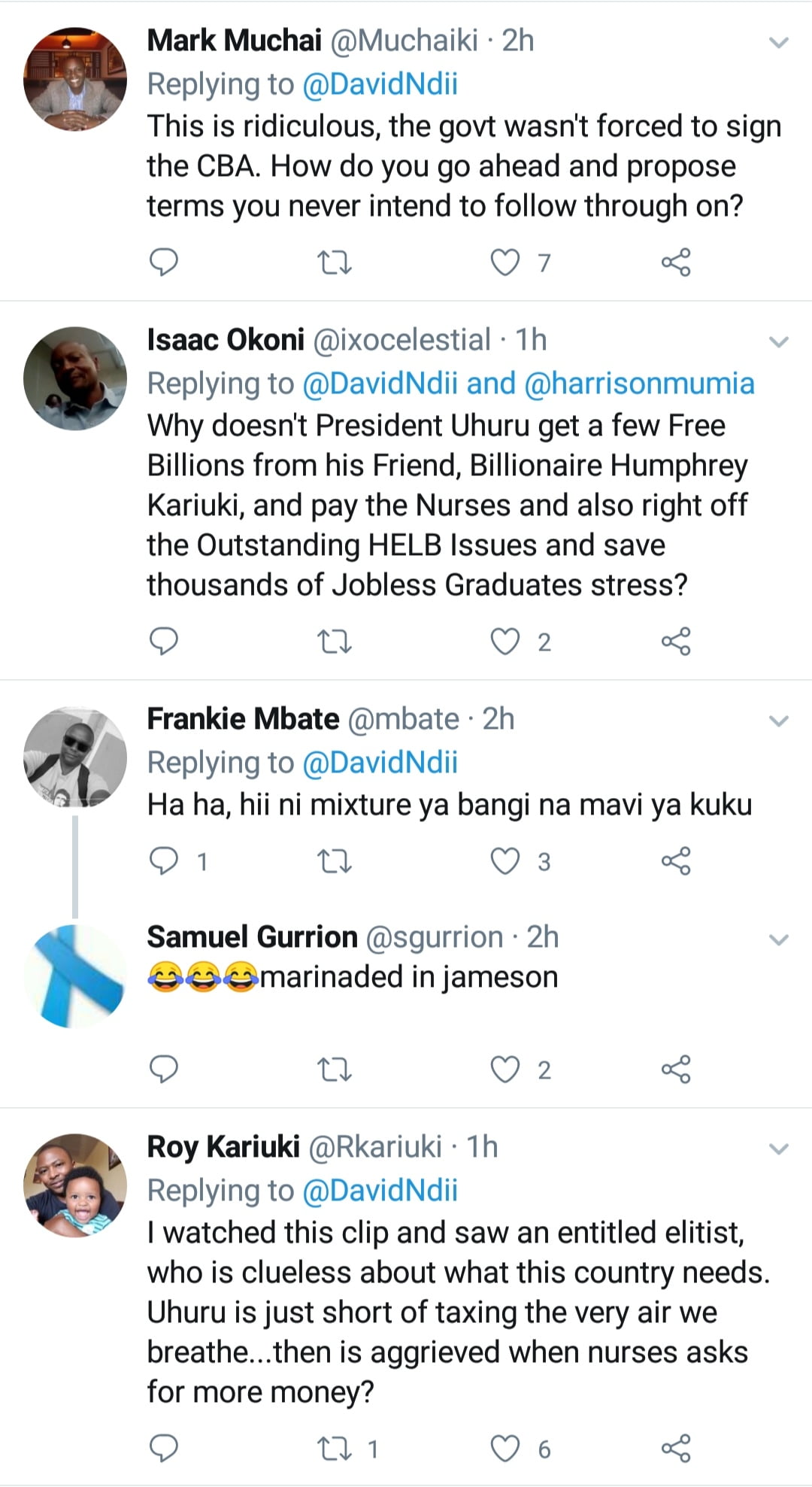The image size is (812, 1487).
Task: Retweet Isaac Okoni's tweet about nurses
Action: (x=335, y=642)
